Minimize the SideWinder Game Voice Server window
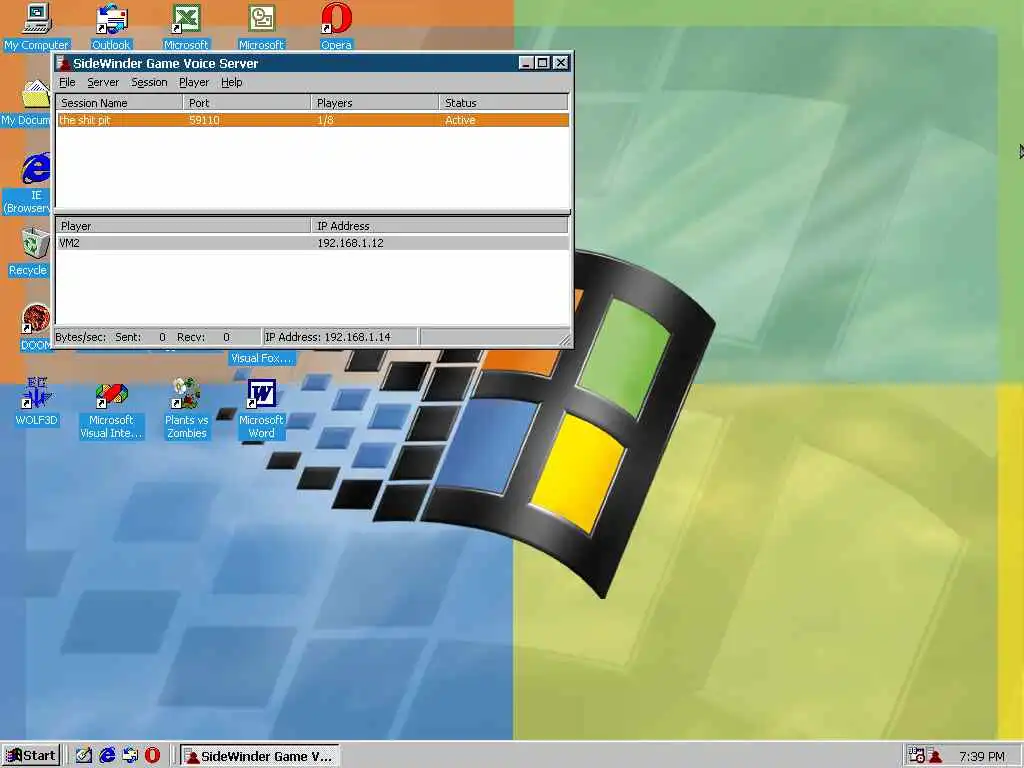This screenshot has height=768, width=1024. [x=526, y=63]
